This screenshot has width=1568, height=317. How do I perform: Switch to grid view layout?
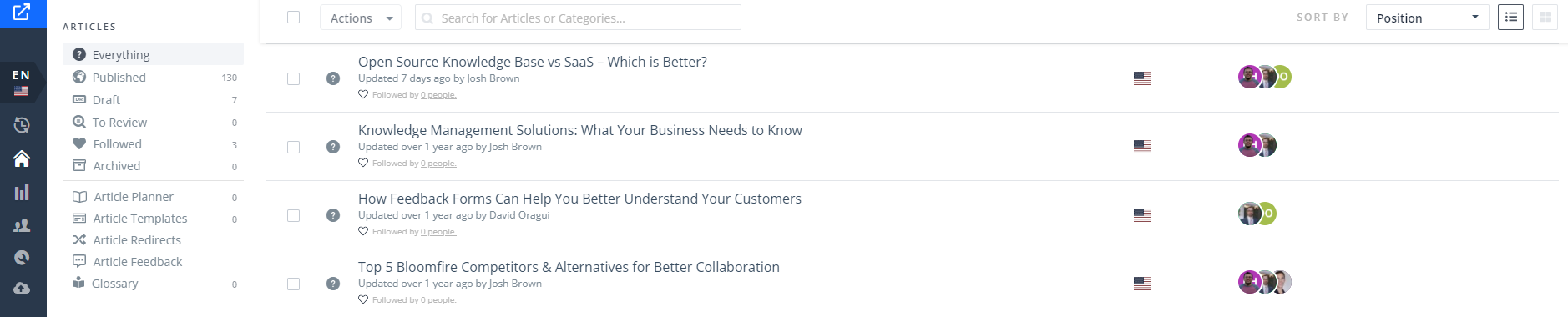[x=1545, y=18]
